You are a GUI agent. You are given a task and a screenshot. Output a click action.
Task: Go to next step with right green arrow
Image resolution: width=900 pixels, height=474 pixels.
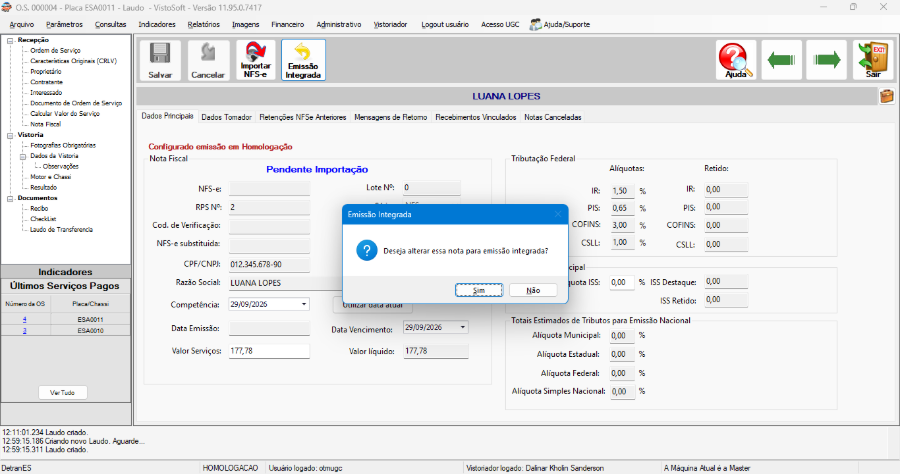(827, 60)
